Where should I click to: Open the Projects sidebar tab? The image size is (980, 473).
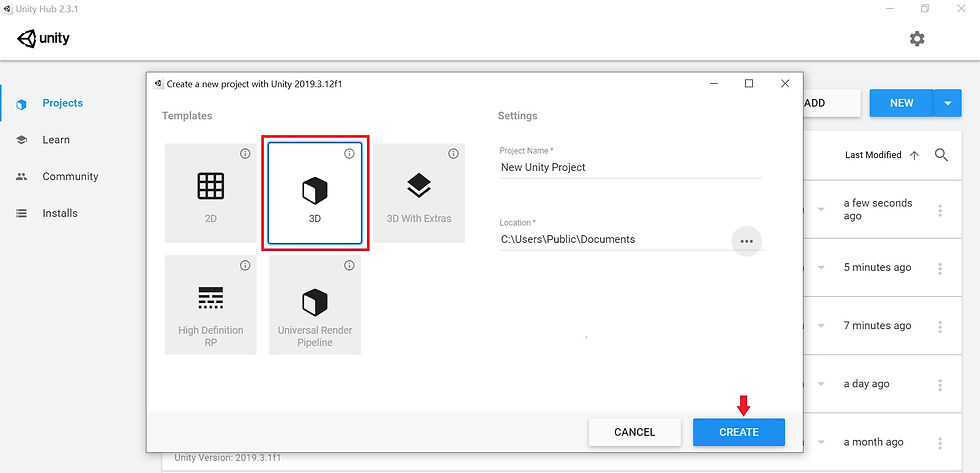(62, 103)
